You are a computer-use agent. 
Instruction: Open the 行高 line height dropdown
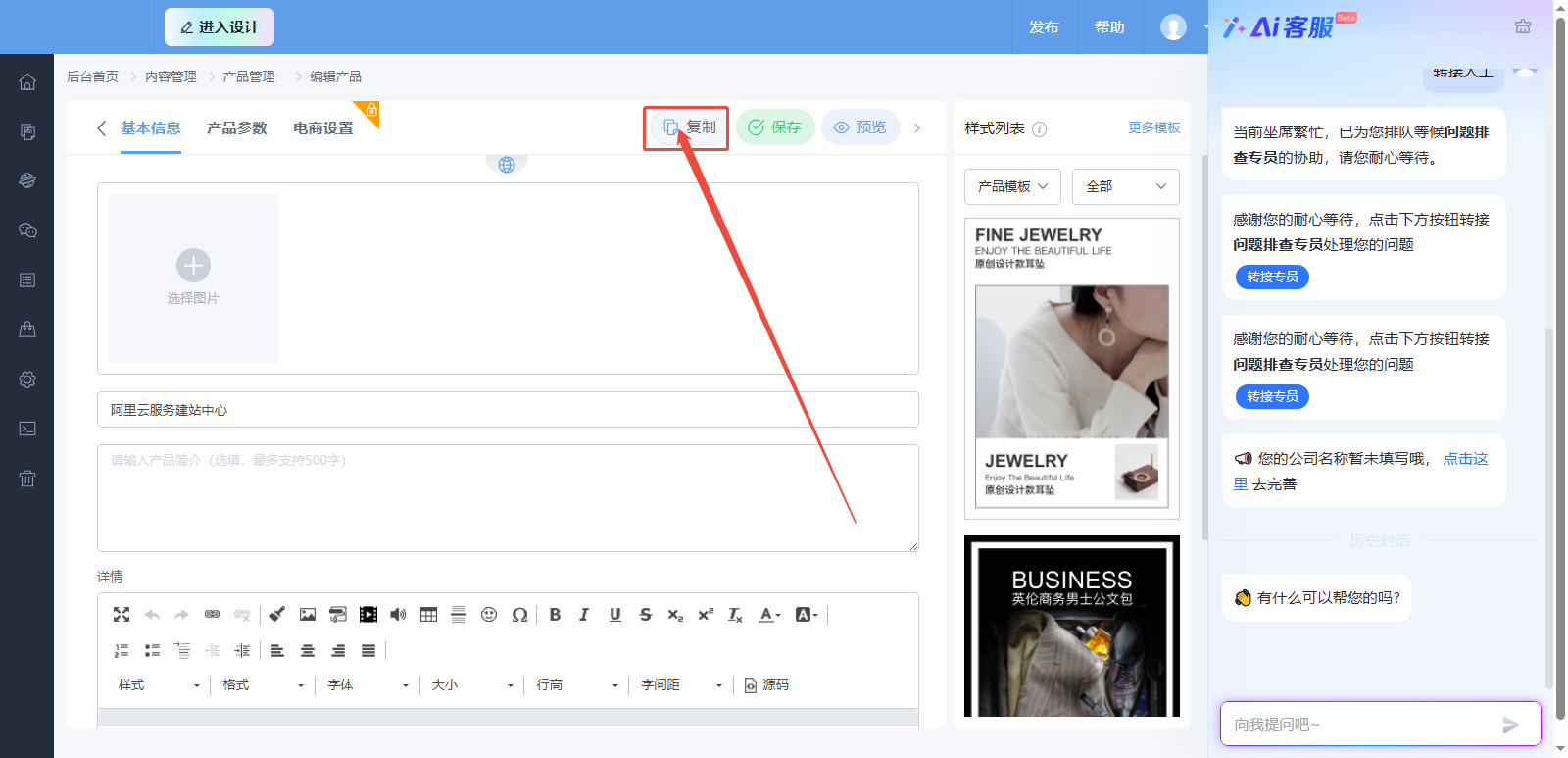click(x=577, y=685)
